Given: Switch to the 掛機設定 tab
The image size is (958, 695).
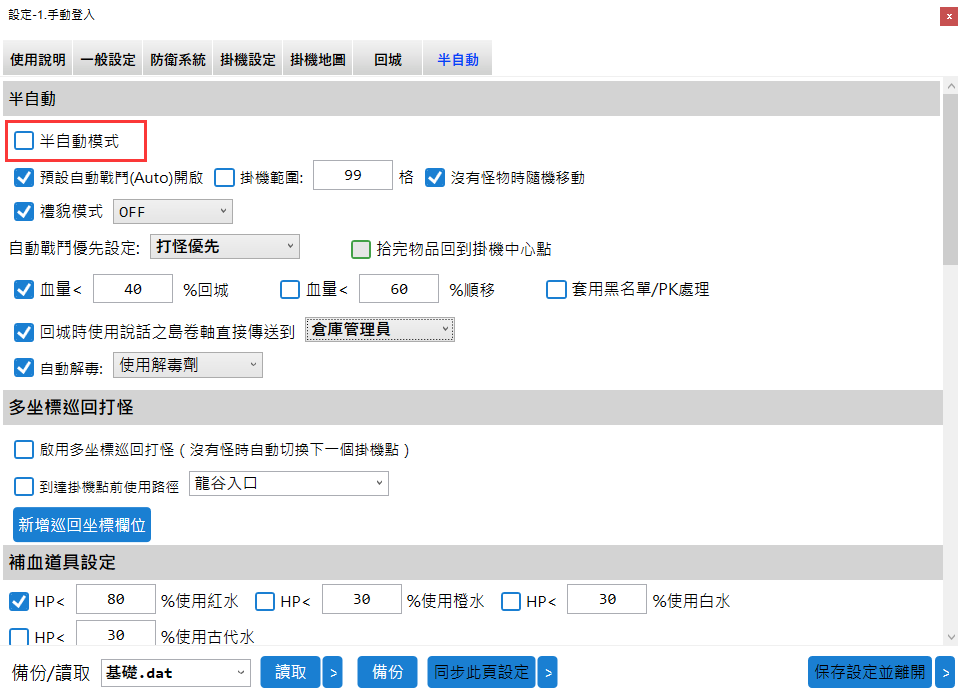Looking at the screenshot, I should (248, 60).
